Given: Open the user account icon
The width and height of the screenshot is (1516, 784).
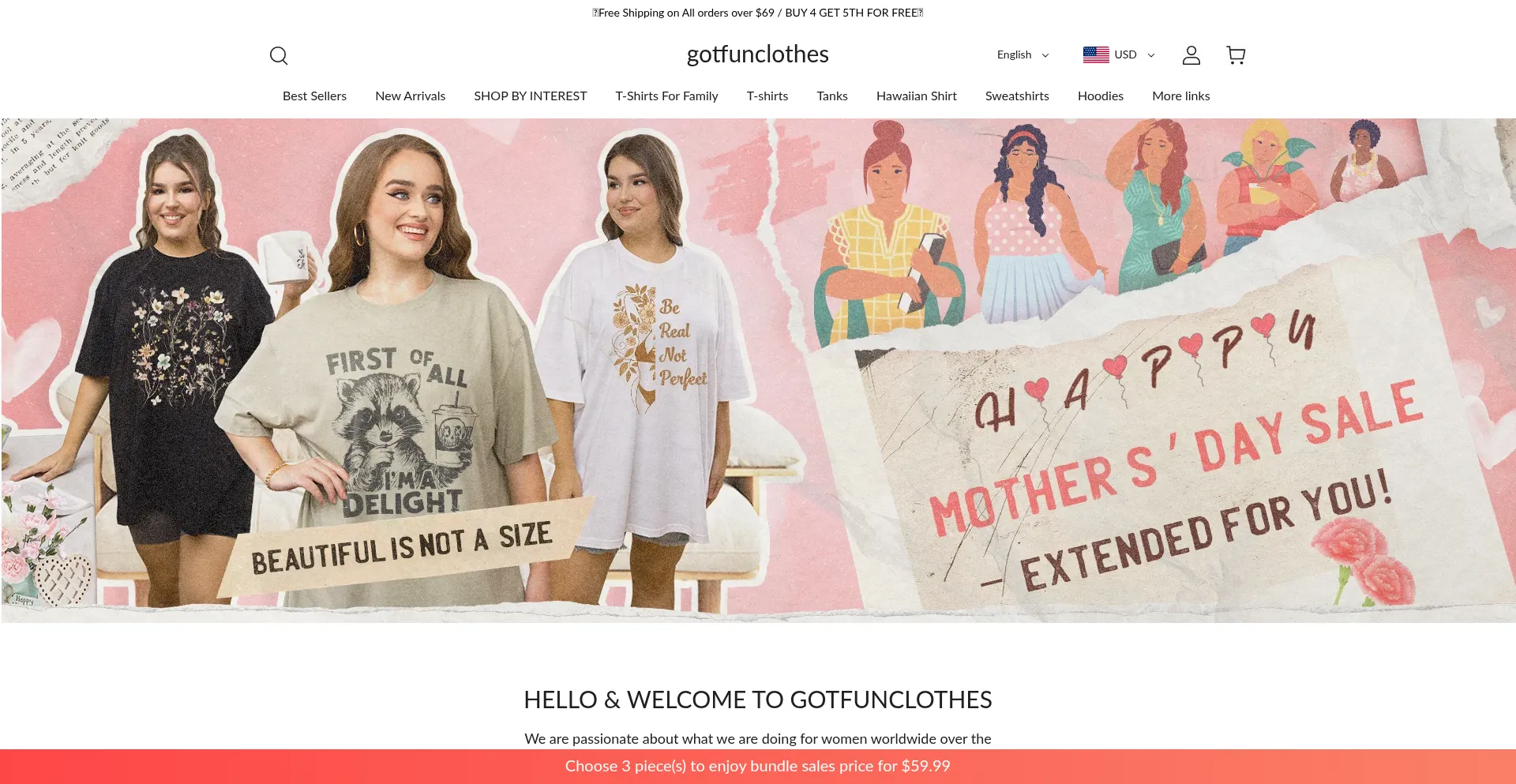Looking at the screenshot, I should [x=1191, y=55].
